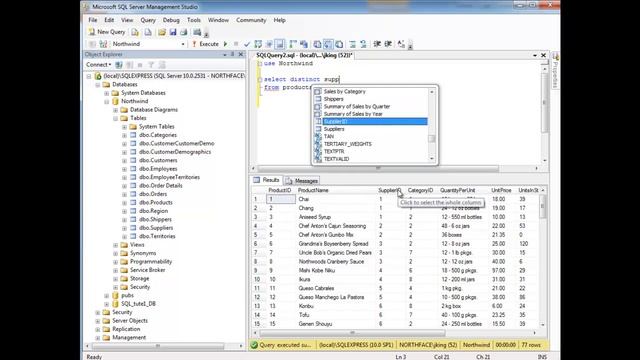Uncomment the selected lines icon
The height and width of the screenshot is (360, 640).
pos(363,44)
